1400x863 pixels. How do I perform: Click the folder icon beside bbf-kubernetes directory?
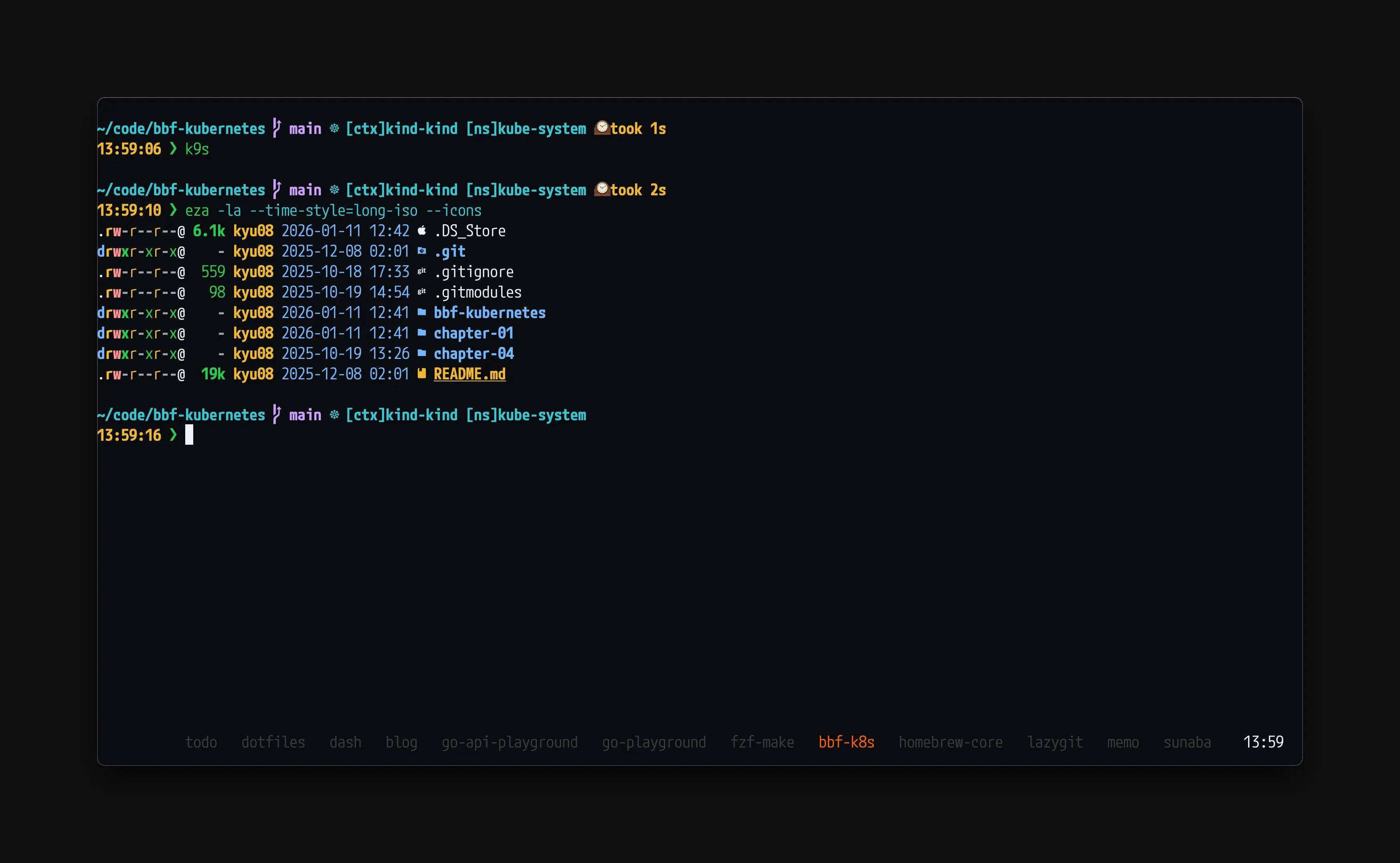pyautogui.click(x=422, y=312)
